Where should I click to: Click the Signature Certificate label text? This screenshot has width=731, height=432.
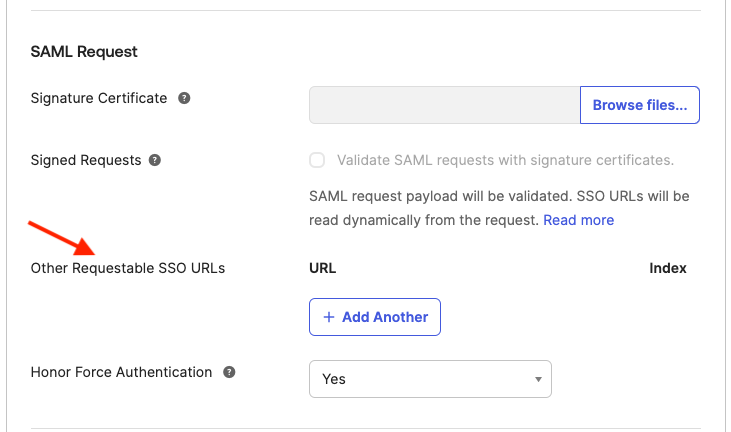point(99,99)
